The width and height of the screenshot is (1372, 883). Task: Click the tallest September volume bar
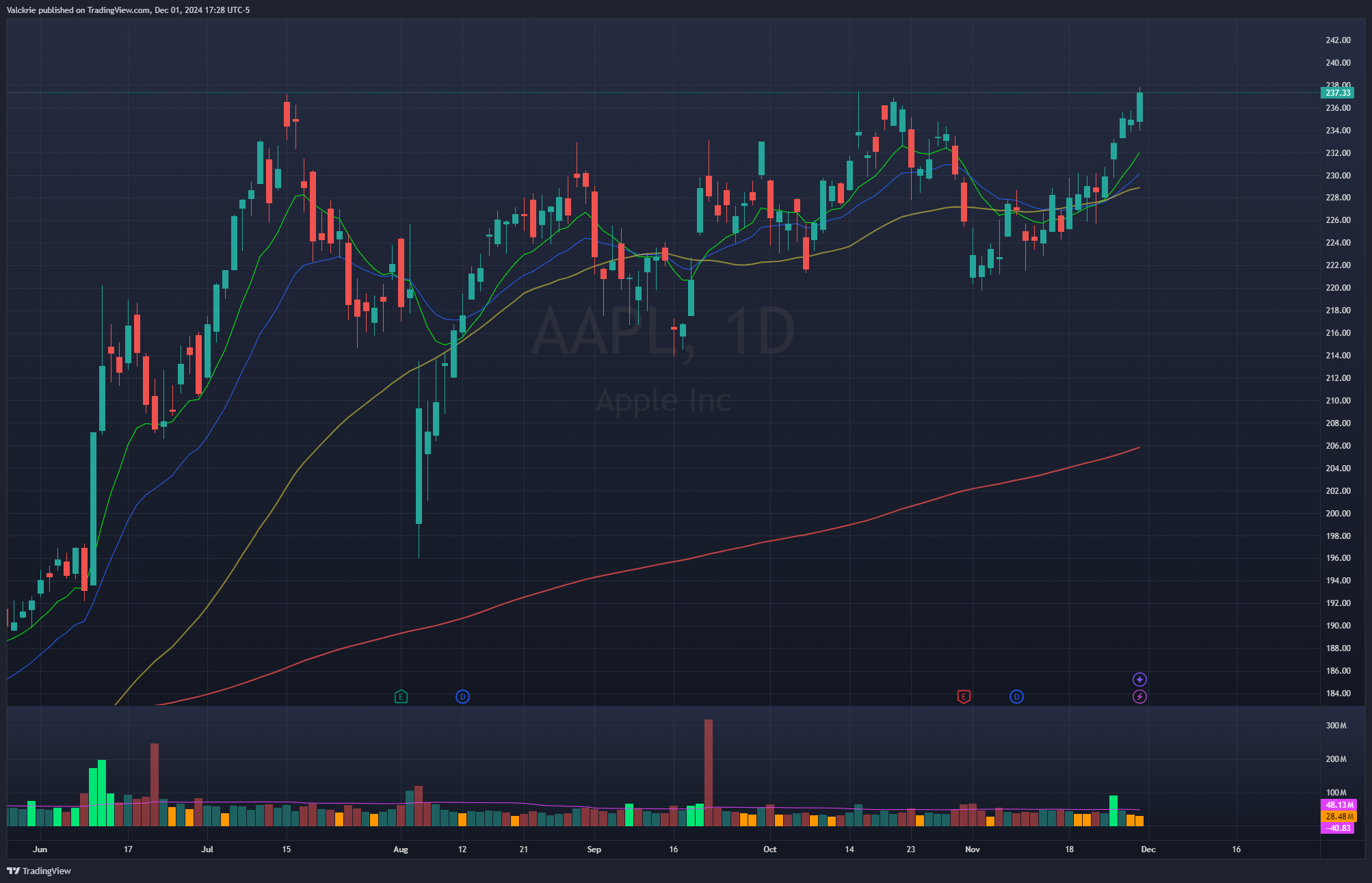point(709,773)
